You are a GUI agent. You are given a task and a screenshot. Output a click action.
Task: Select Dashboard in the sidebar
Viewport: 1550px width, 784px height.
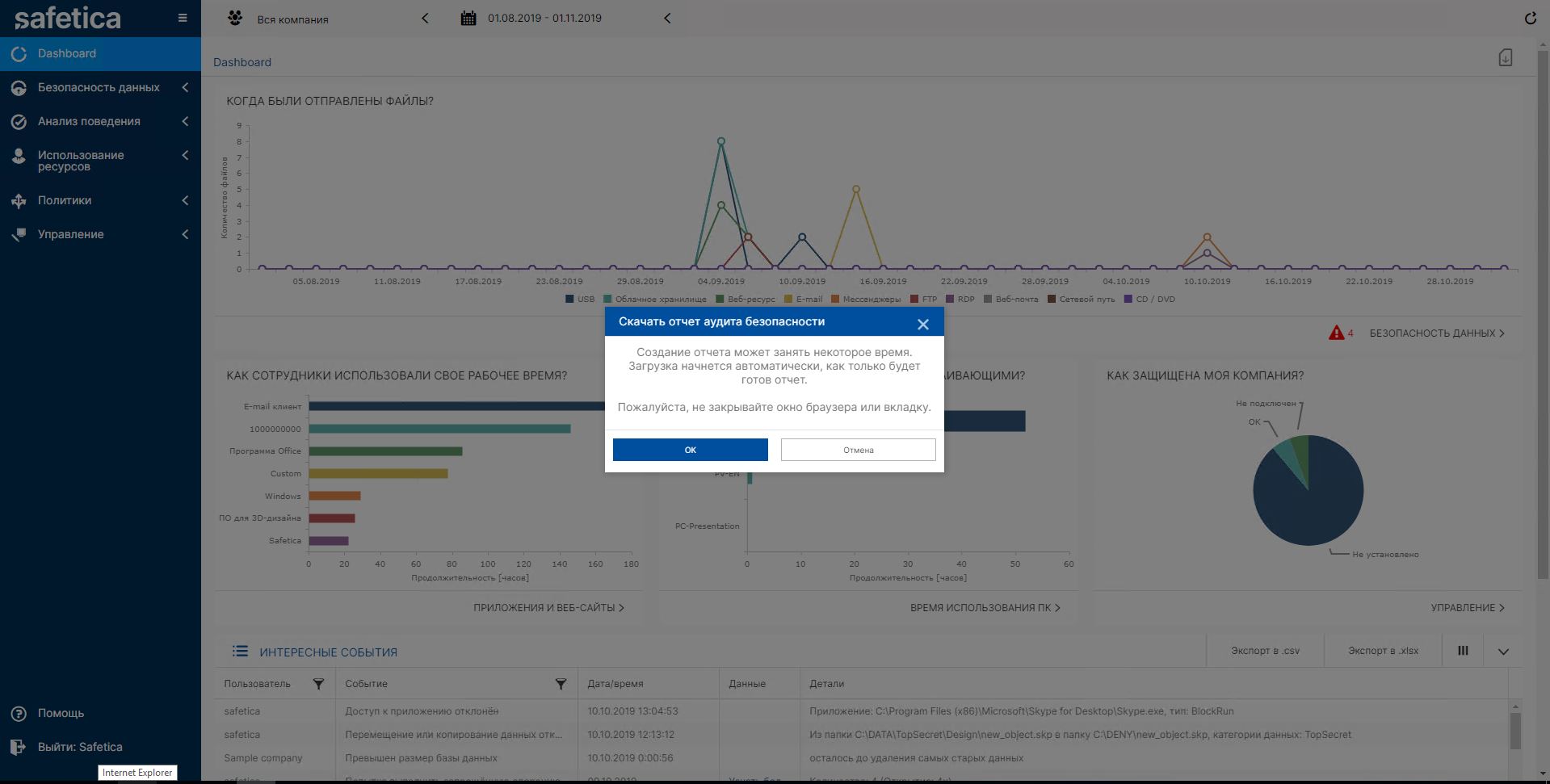[x=67, y=53]
